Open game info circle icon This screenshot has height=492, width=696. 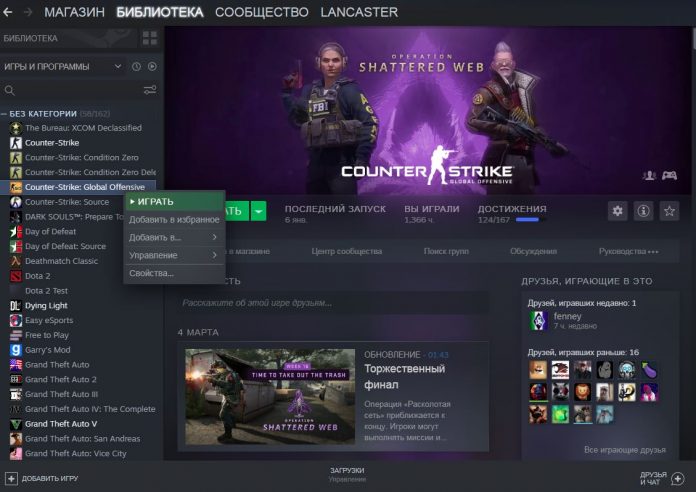643,211
